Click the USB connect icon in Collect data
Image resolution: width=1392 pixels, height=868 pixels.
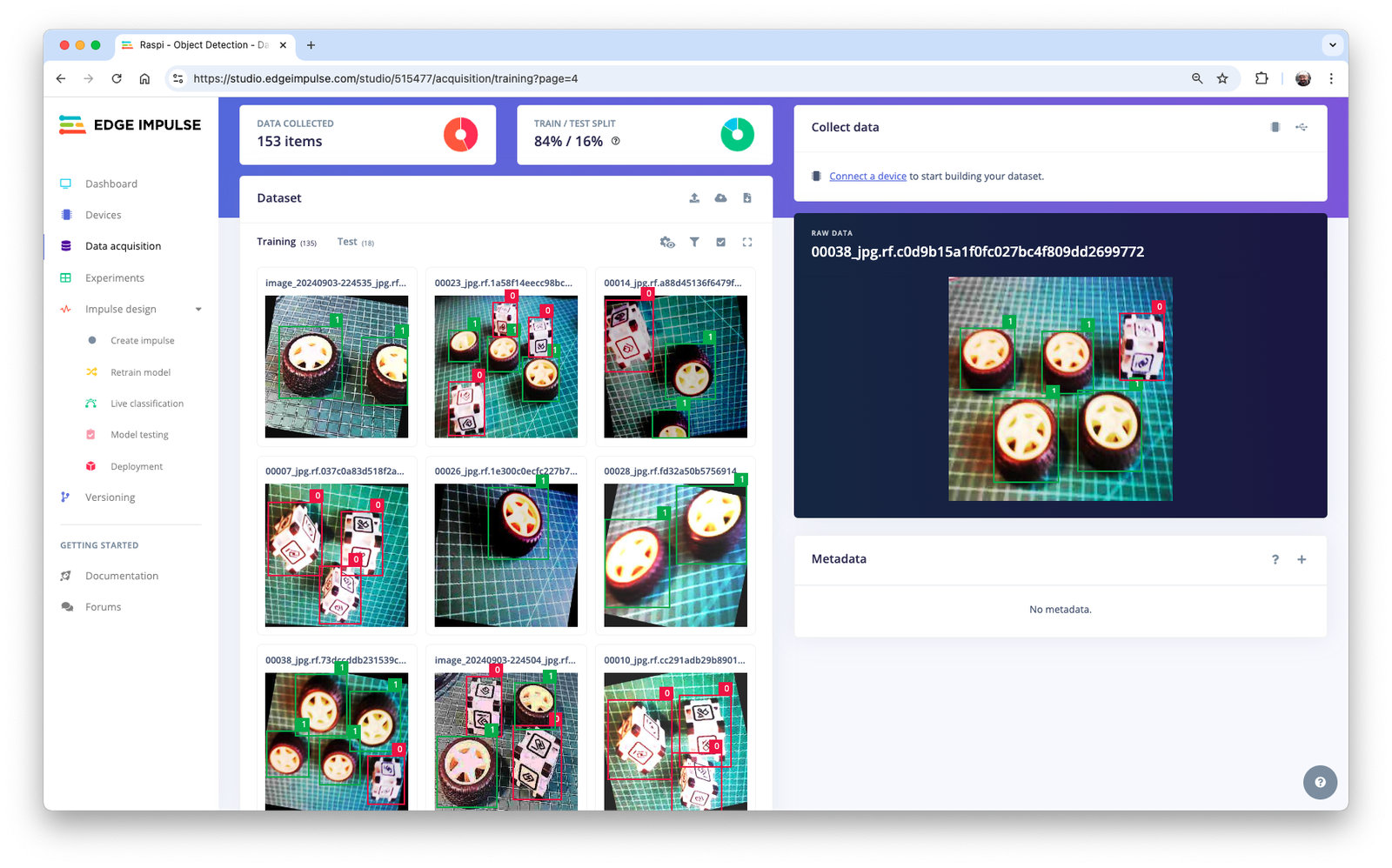coord(1302,127)
